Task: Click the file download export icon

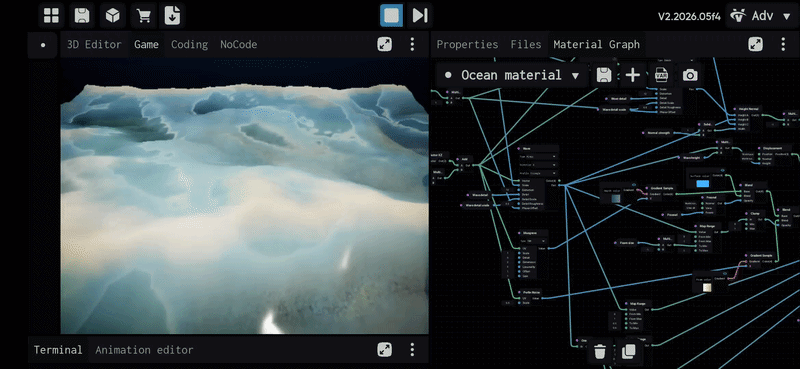Action: click(172, 15)
